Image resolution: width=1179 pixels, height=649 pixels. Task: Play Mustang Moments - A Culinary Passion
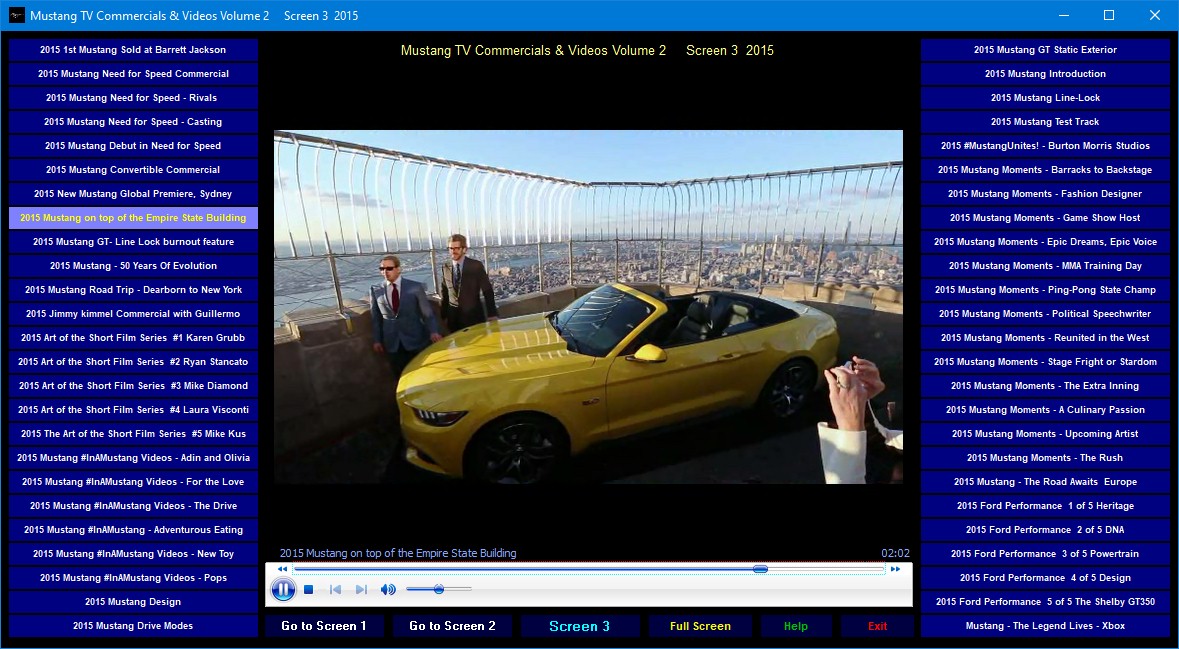1045,410
